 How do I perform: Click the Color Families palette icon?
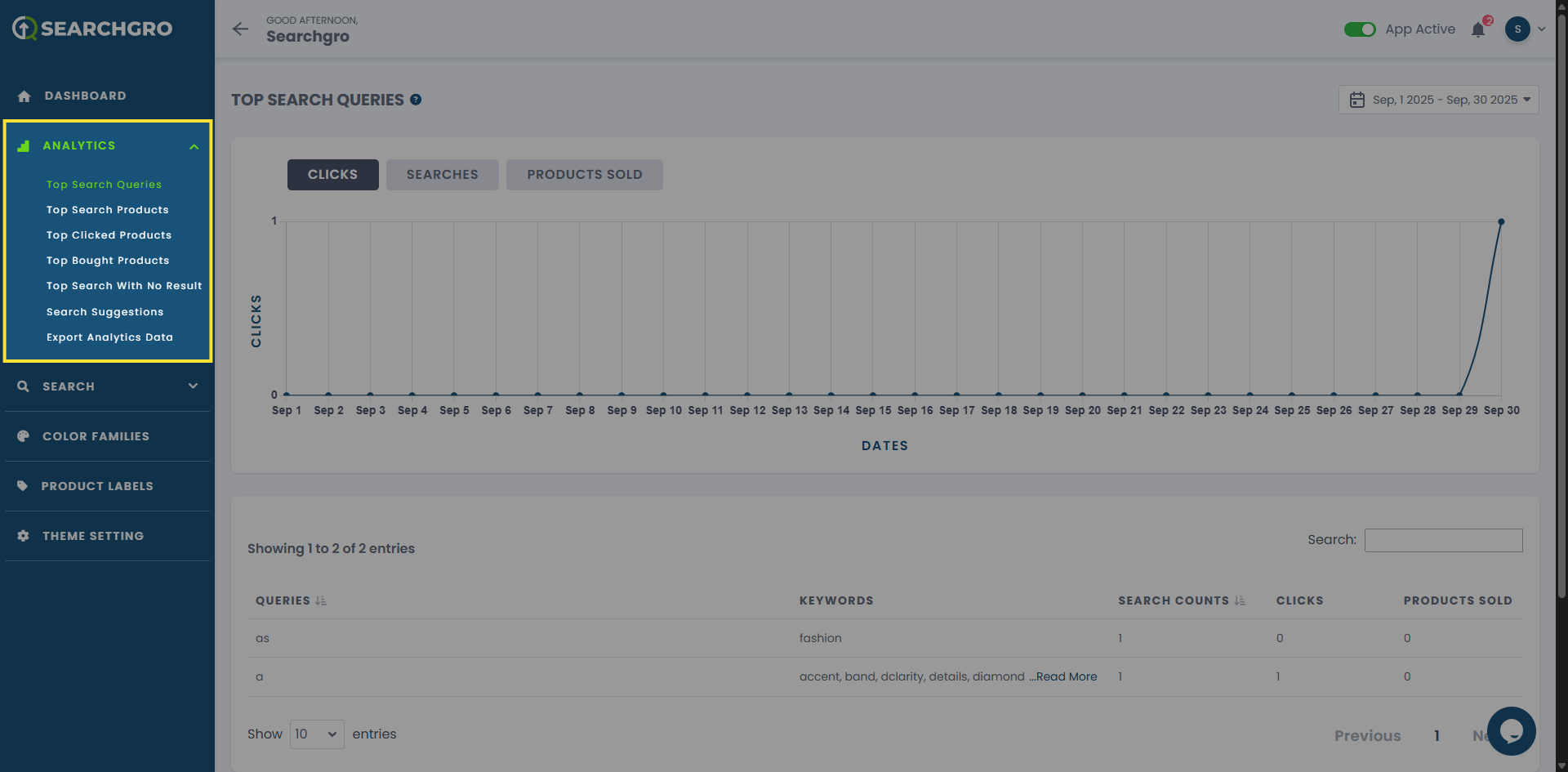[x=23, y=436]
